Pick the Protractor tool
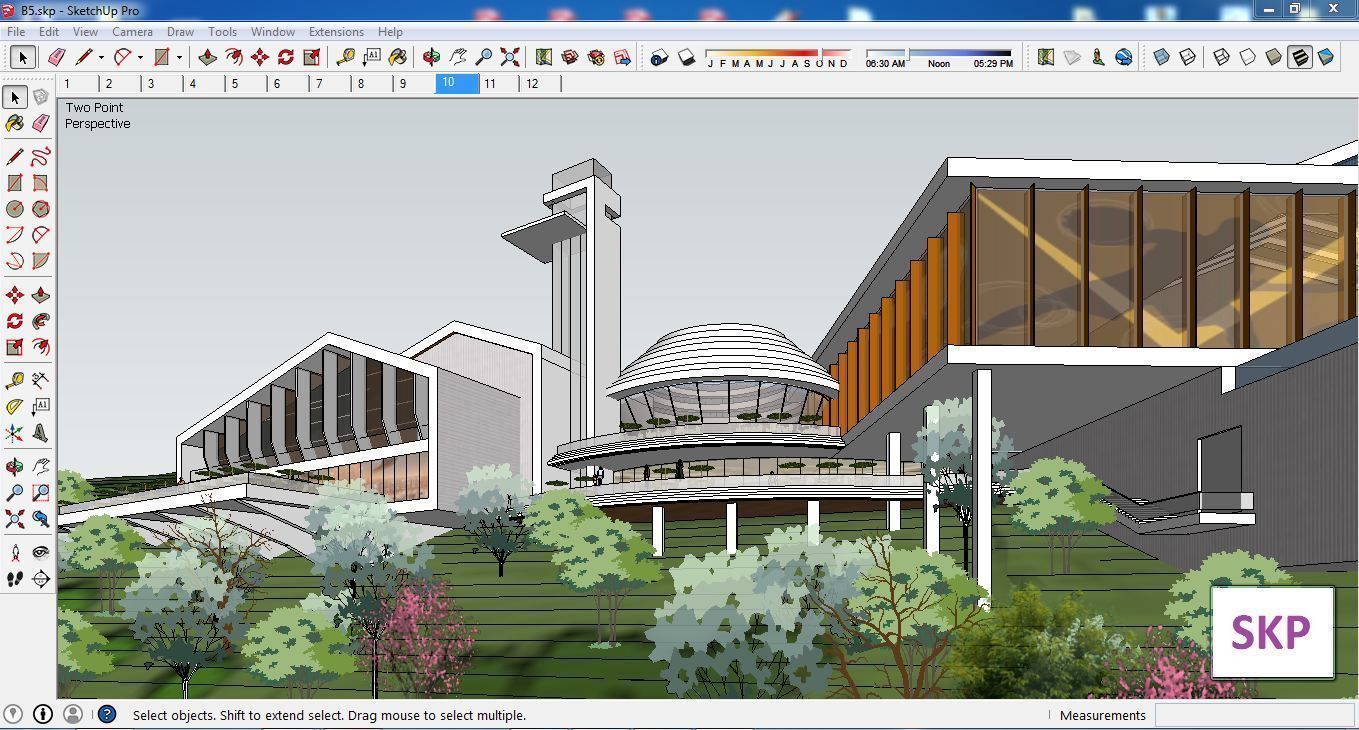This screenshot has width=1359, height=730. pos(15,406)
